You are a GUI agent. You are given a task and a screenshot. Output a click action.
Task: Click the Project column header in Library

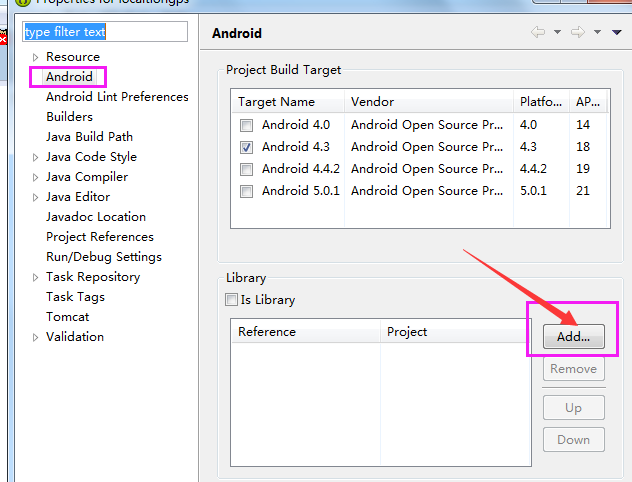(x=455, y=332)
